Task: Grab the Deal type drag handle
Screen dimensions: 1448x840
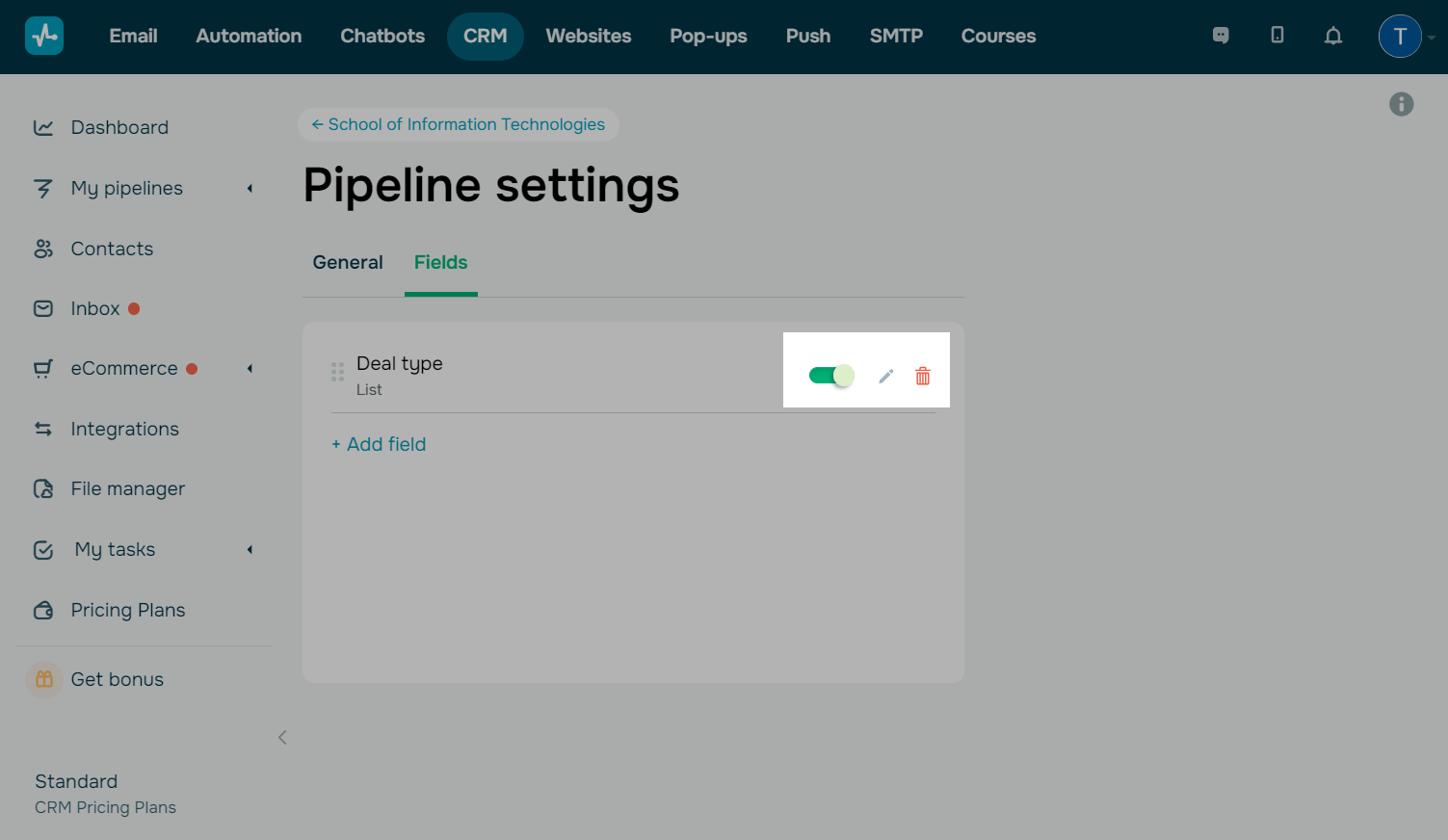Action: pyautogui.click(x=337, y=372)
